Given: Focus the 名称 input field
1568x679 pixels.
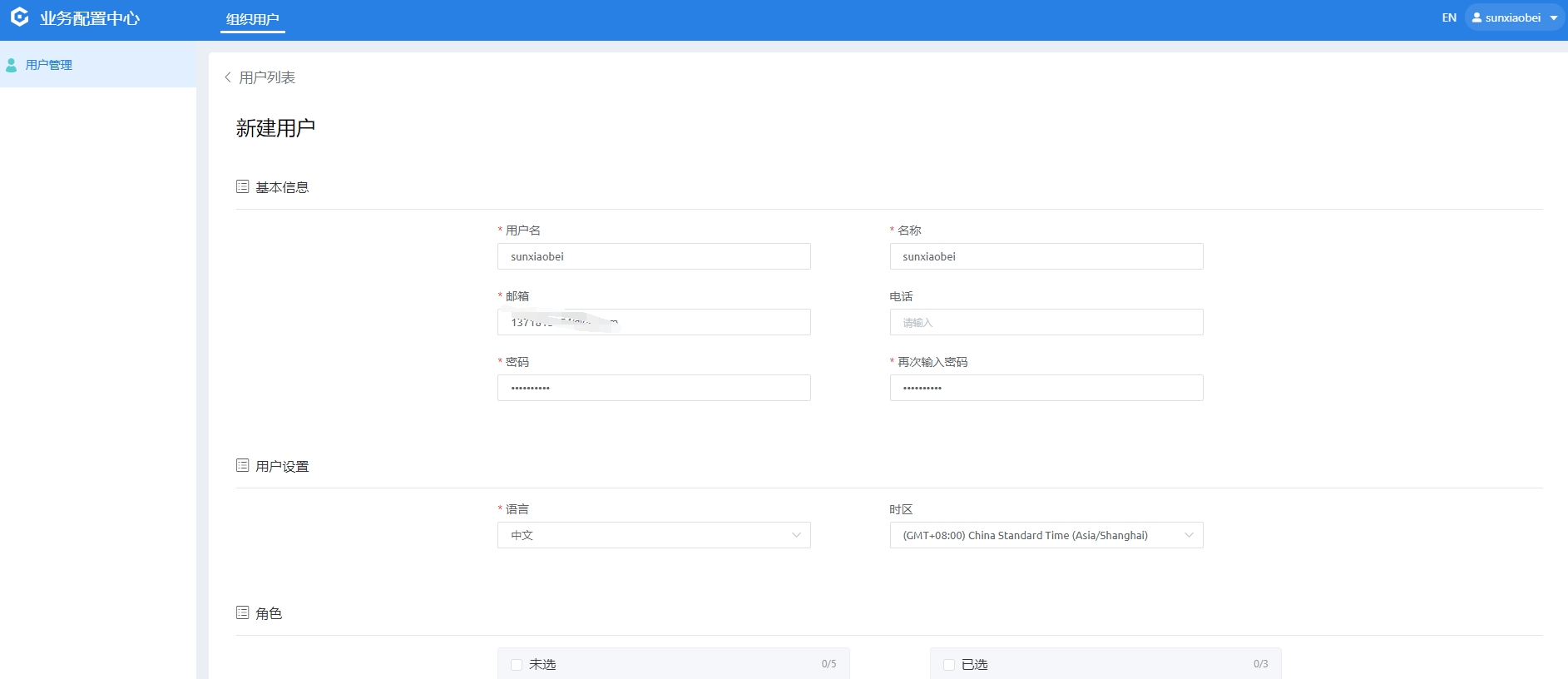Looking at the screenshot, I should point(1046,256).
